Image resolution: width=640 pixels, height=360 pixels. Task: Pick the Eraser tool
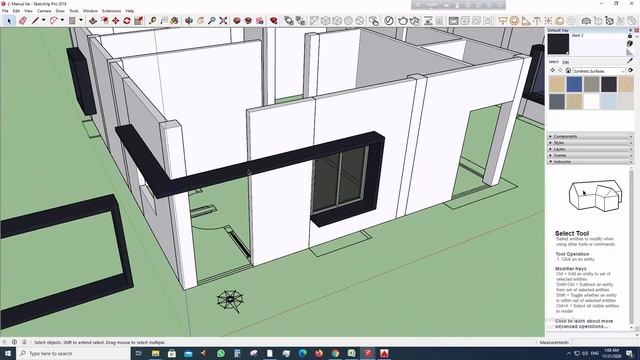click(x=23, y=20)
